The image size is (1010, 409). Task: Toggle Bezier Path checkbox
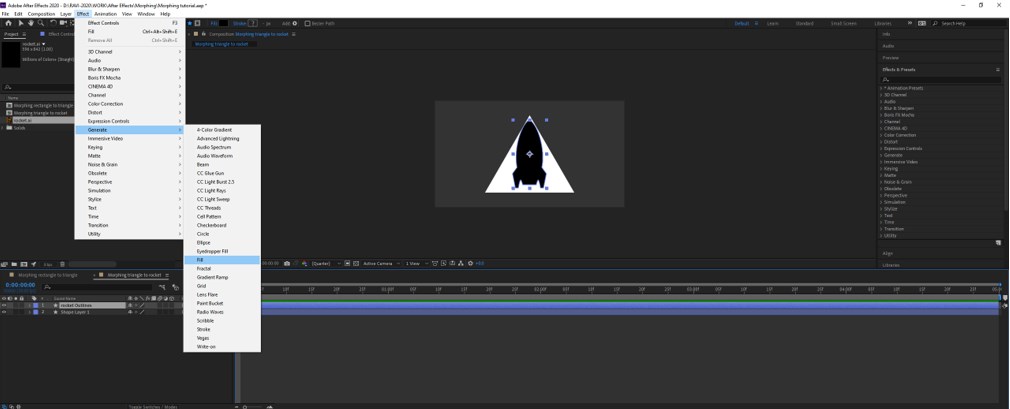pyautogui.click(x=307, y=23)
